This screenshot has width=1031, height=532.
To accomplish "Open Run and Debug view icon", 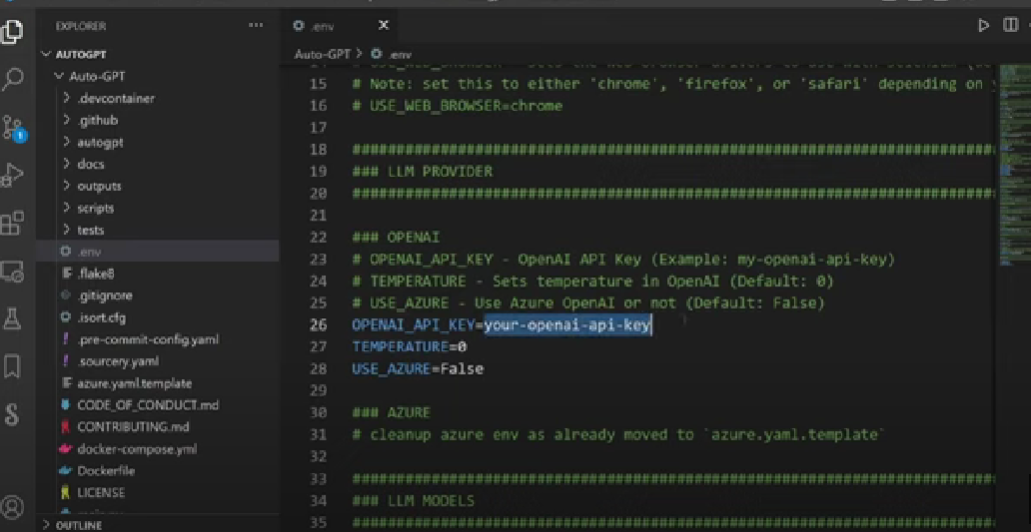I will (12, 176).
